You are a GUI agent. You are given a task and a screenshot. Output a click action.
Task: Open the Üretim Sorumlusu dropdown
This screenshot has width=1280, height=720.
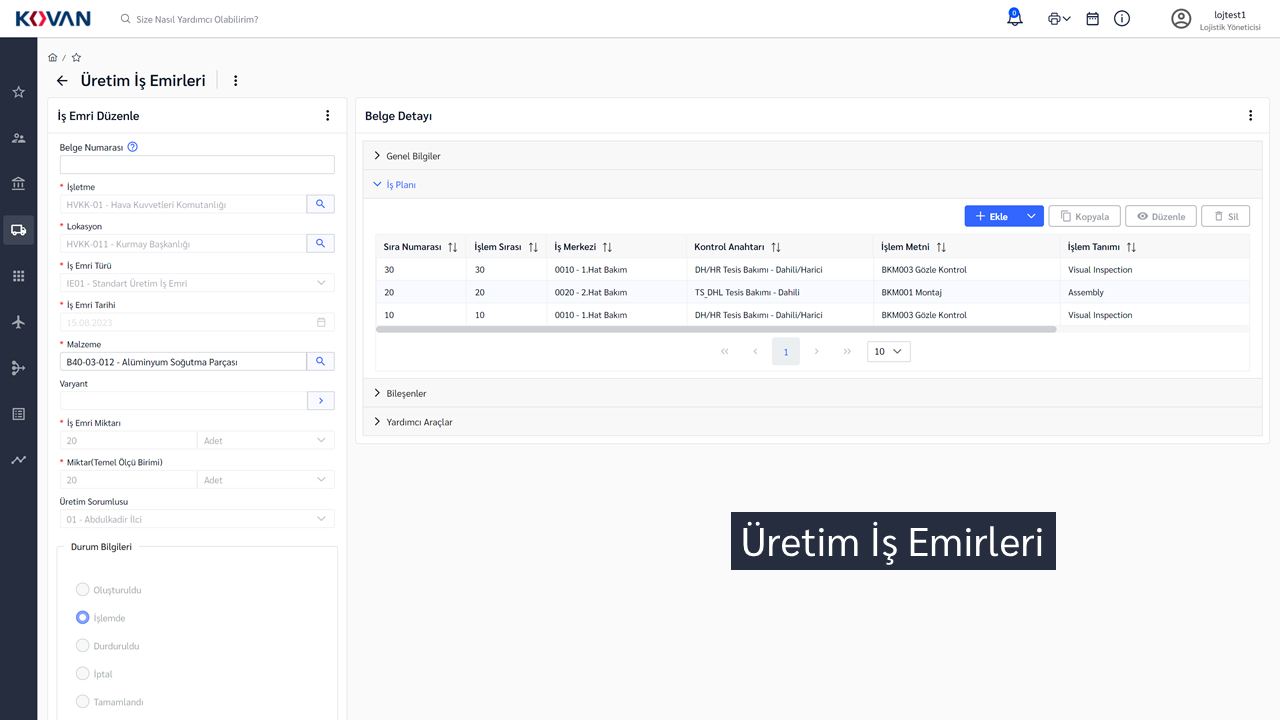197,519
